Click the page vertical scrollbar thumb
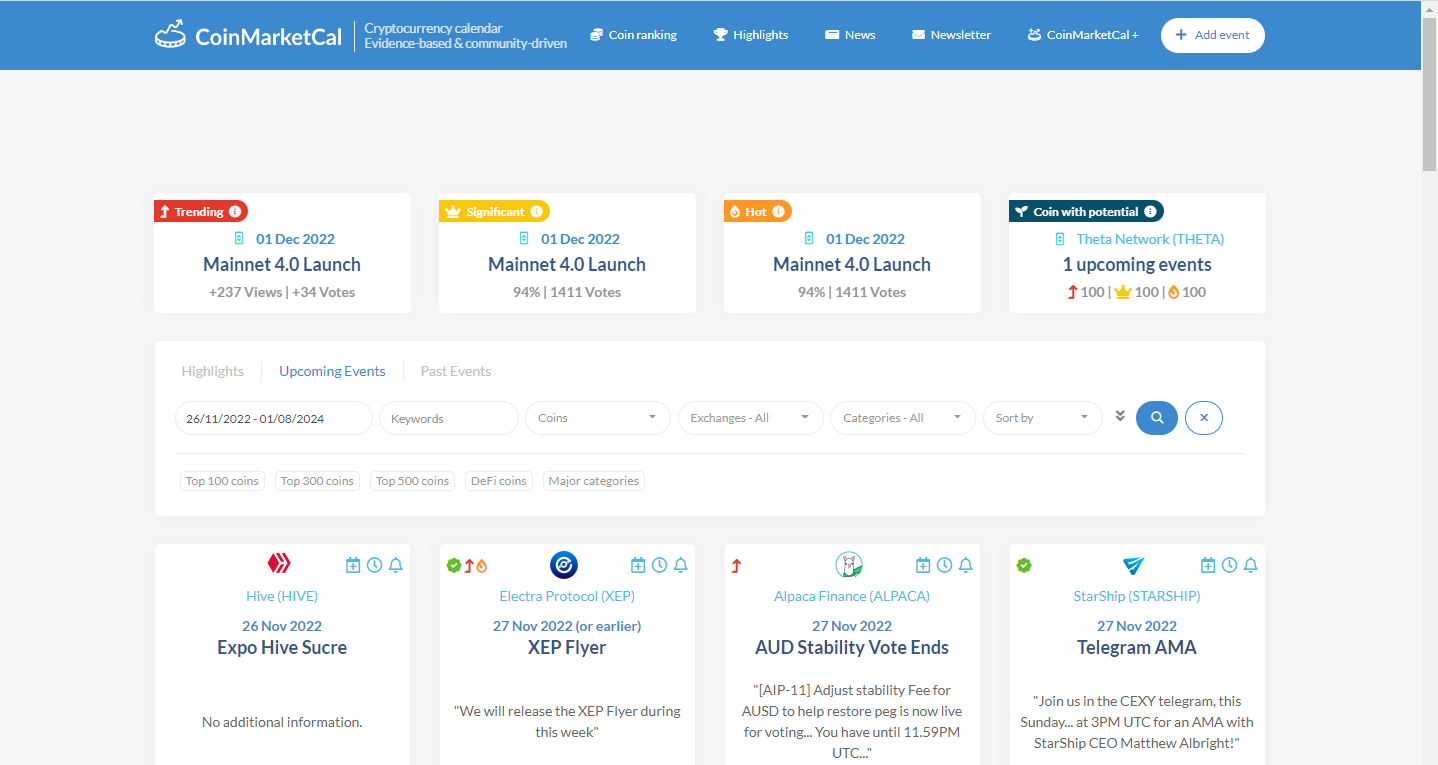The height and width of the screenshot is (765, 1438). pos(1429,95)
